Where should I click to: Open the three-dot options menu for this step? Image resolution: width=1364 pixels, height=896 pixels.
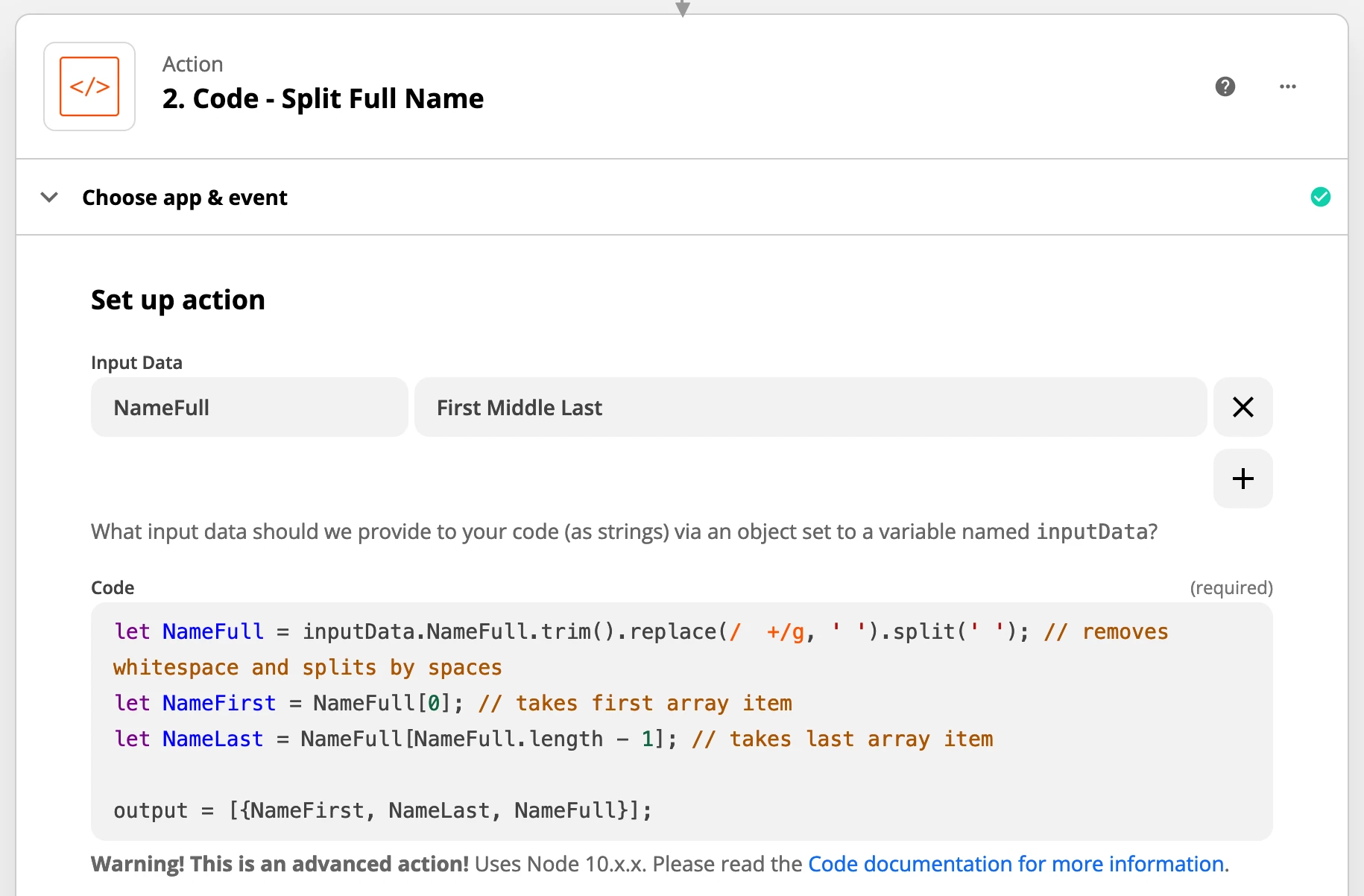pyautogui.click(x=1287, y=86)
